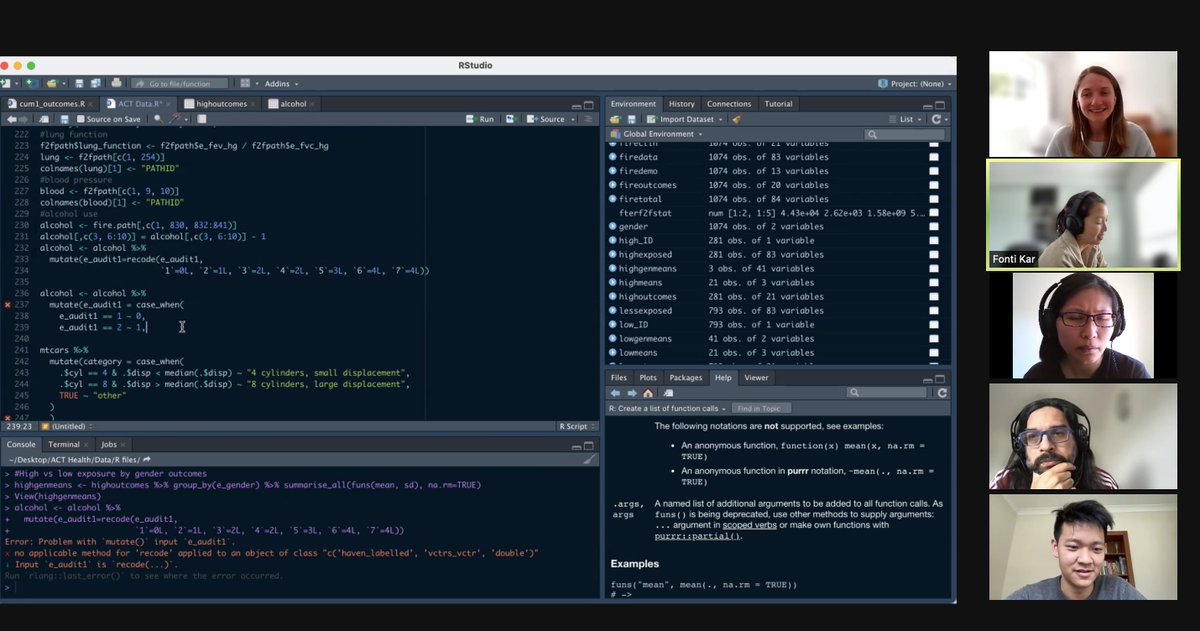Viewport: 1200px width, 631px height.
Task: Expand the firedata data frame
Action: pyautogui.click(x=613, y=157)
